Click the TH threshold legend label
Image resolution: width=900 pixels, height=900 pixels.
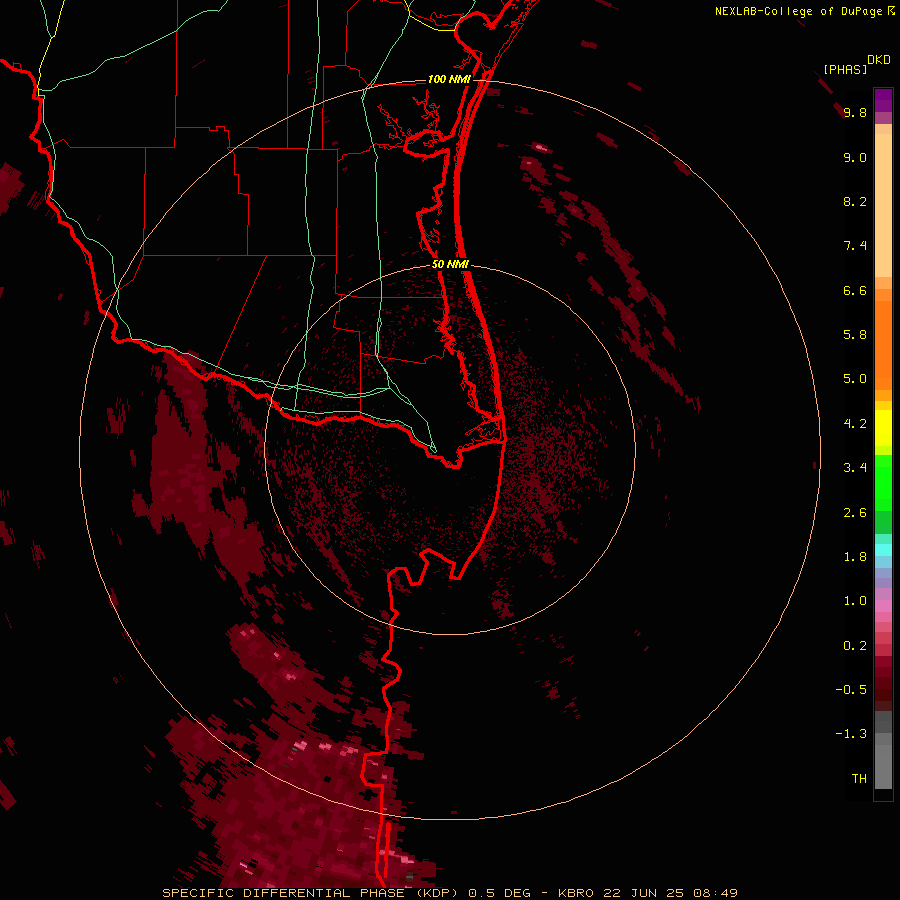(x=859, y=779)
